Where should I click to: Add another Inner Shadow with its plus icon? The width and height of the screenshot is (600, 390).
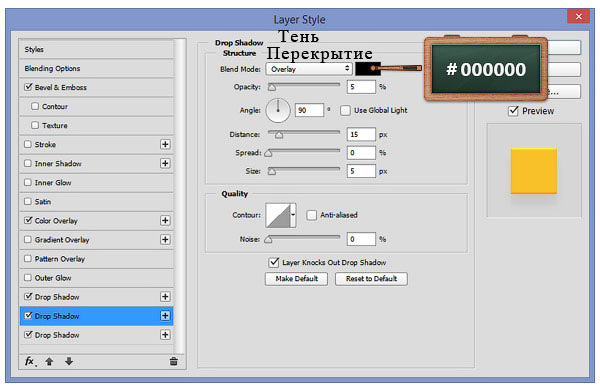(165, 163)
